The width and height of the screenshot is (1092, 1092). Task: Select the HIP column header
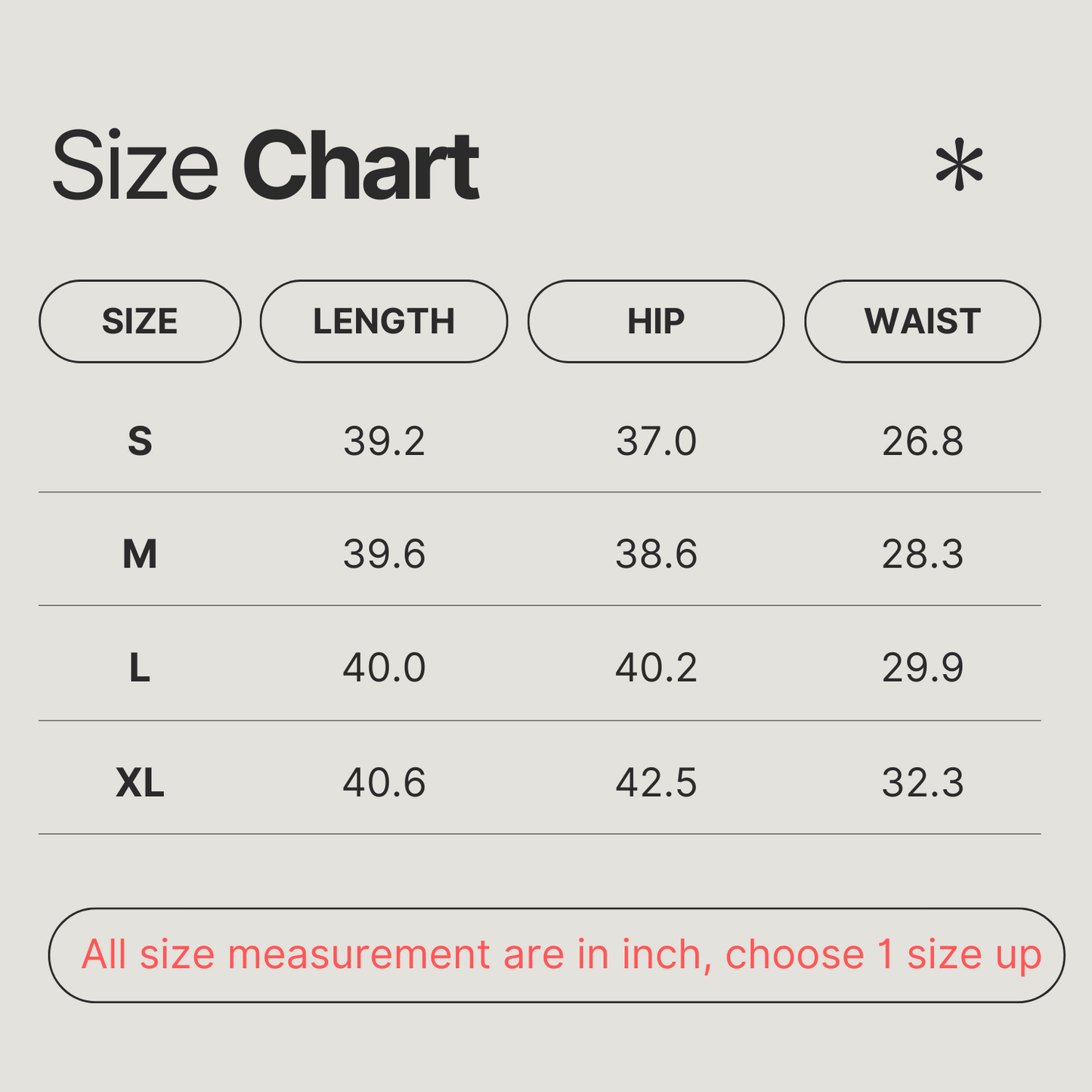pyautogui.click(x=656, y=322)
